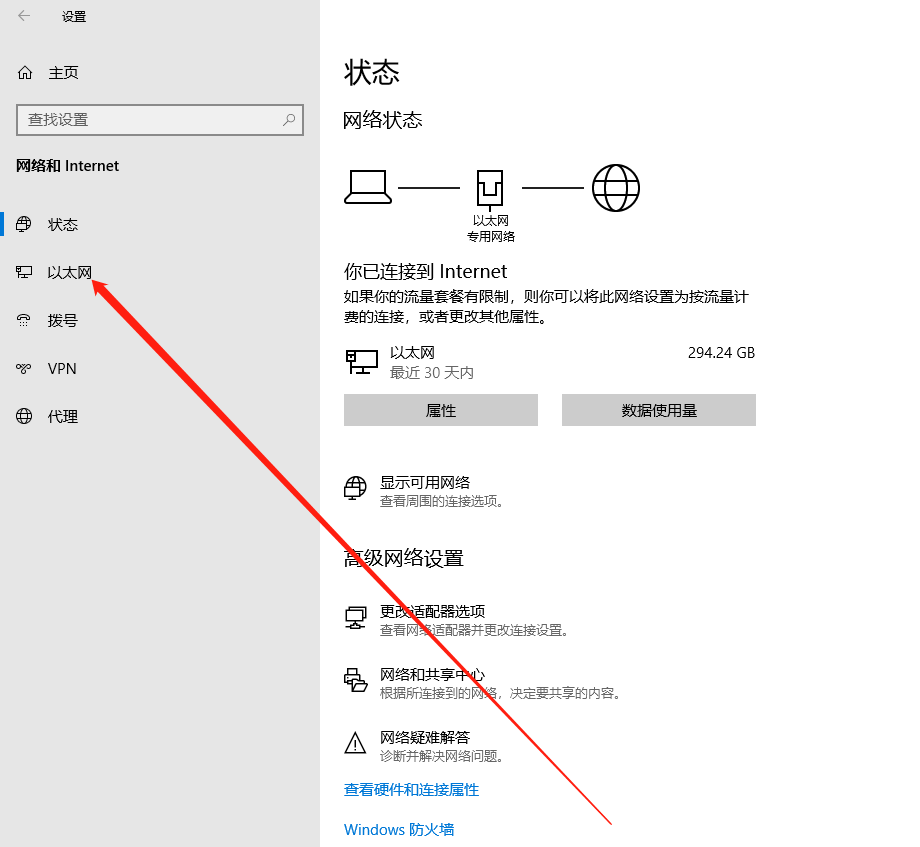920x847 pixels.
Task: Click the 最近 30 天内 text
Action: 432,372
